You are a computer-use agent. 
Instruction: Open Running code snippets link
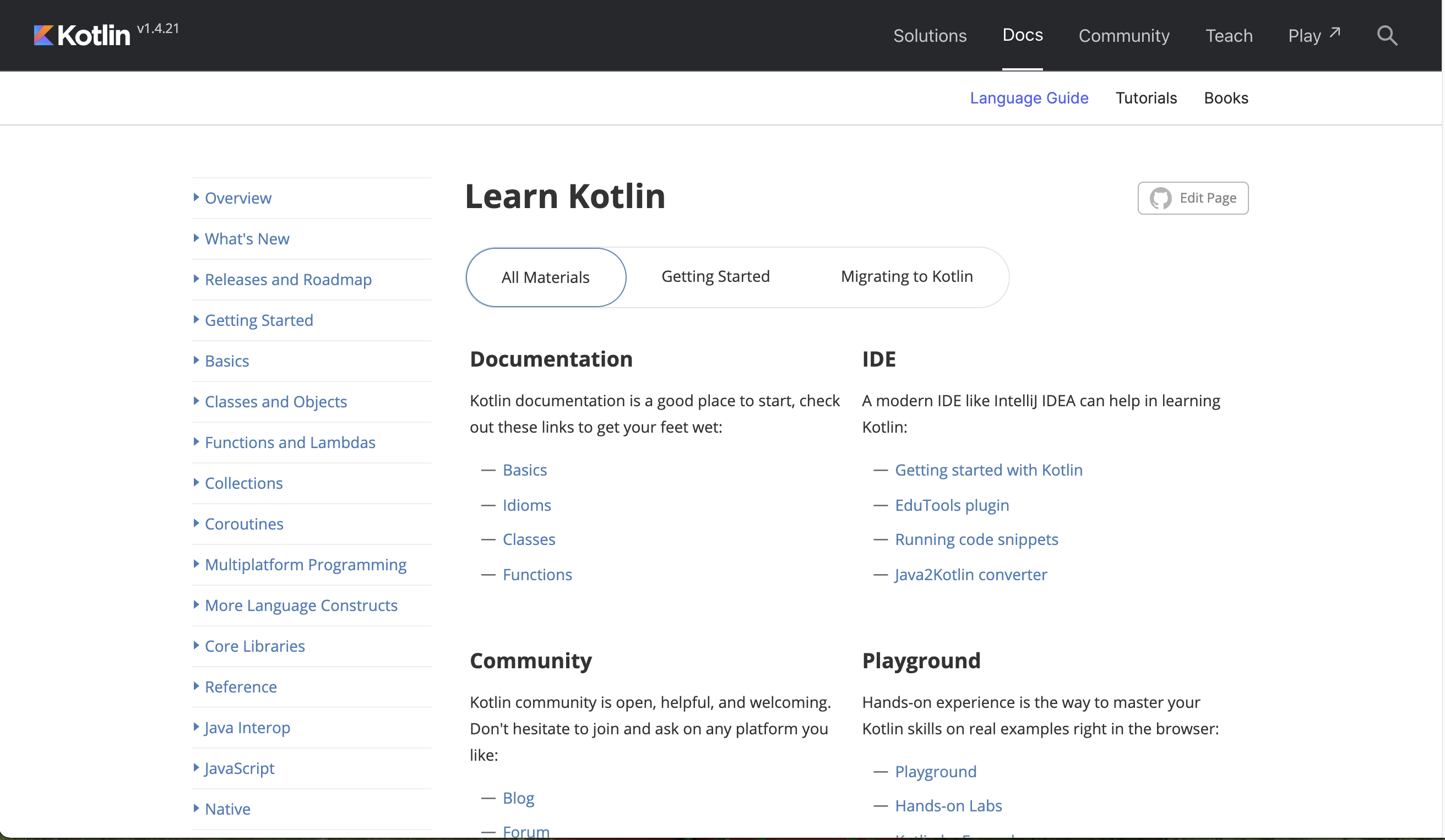click(976, 539)
